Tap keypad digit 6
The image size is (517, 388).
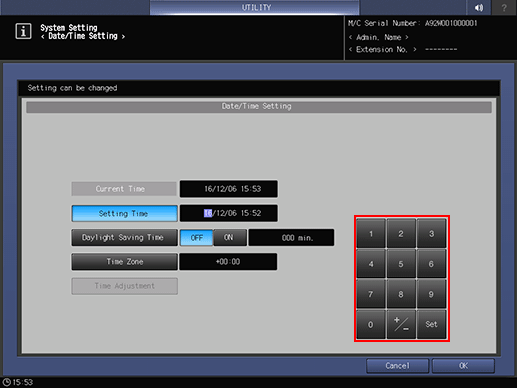(x=431, y=264)
